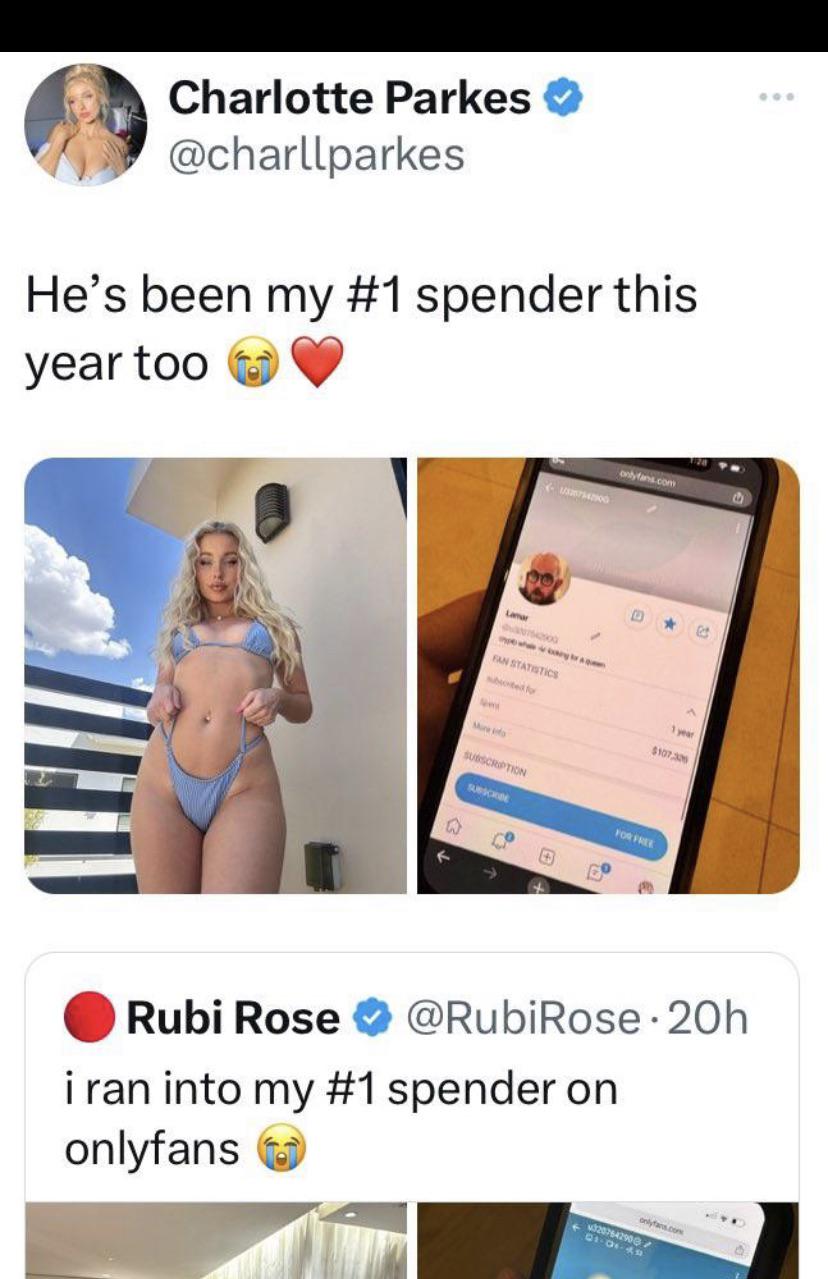Click Charlotte Parkes' blue verified badge
Viewport: 828px width, 1279px height.
coord(559,98)
